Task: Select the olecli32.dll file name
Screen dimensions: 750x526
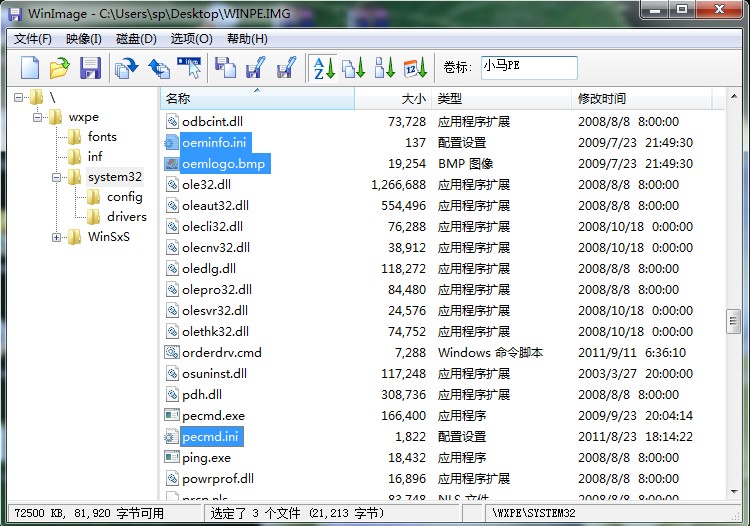Action: pos(212,227)
